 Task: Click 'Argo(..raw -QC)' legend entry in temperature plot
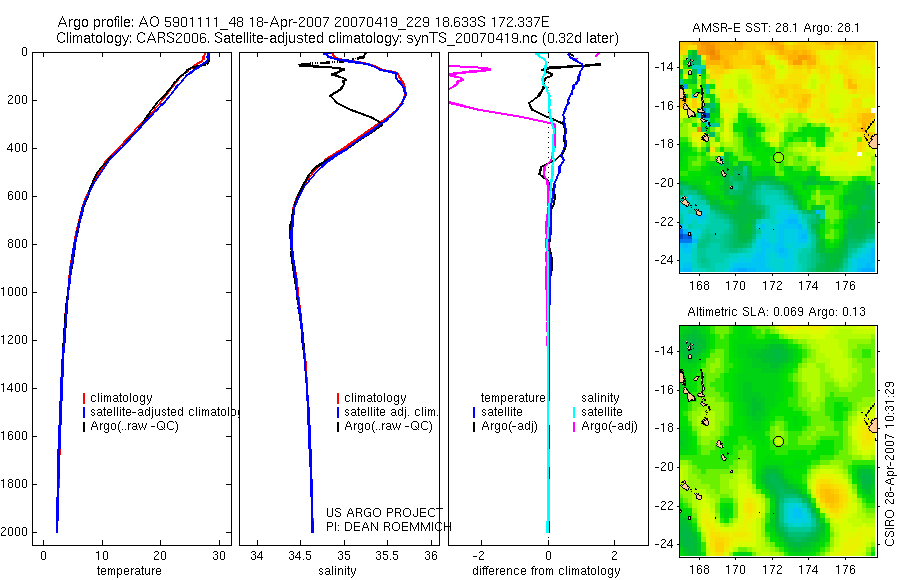click(134, 426)
